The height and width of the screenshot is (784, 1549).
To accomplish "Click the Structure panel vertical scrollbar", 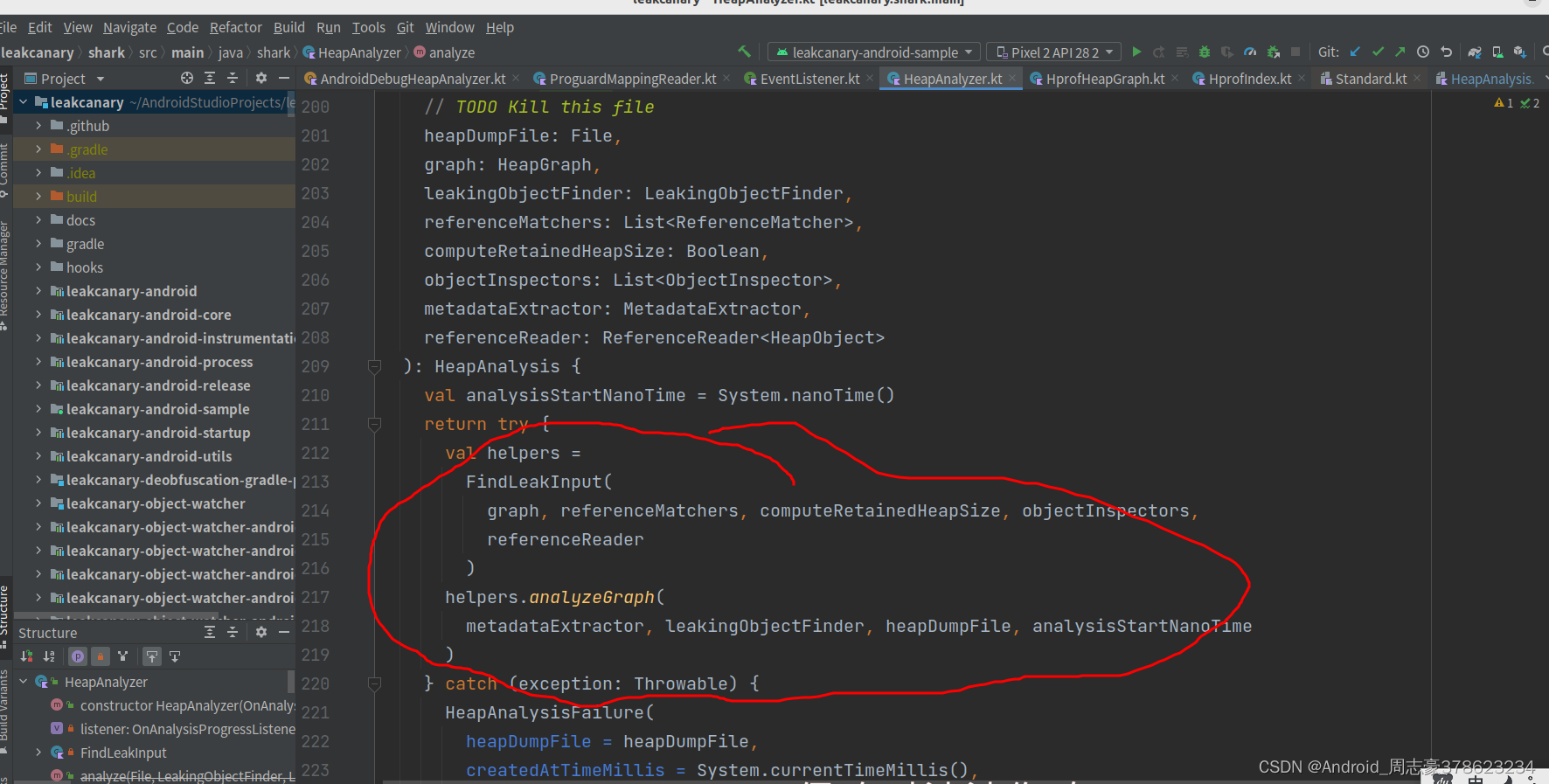I will click(x=290, y=681).
